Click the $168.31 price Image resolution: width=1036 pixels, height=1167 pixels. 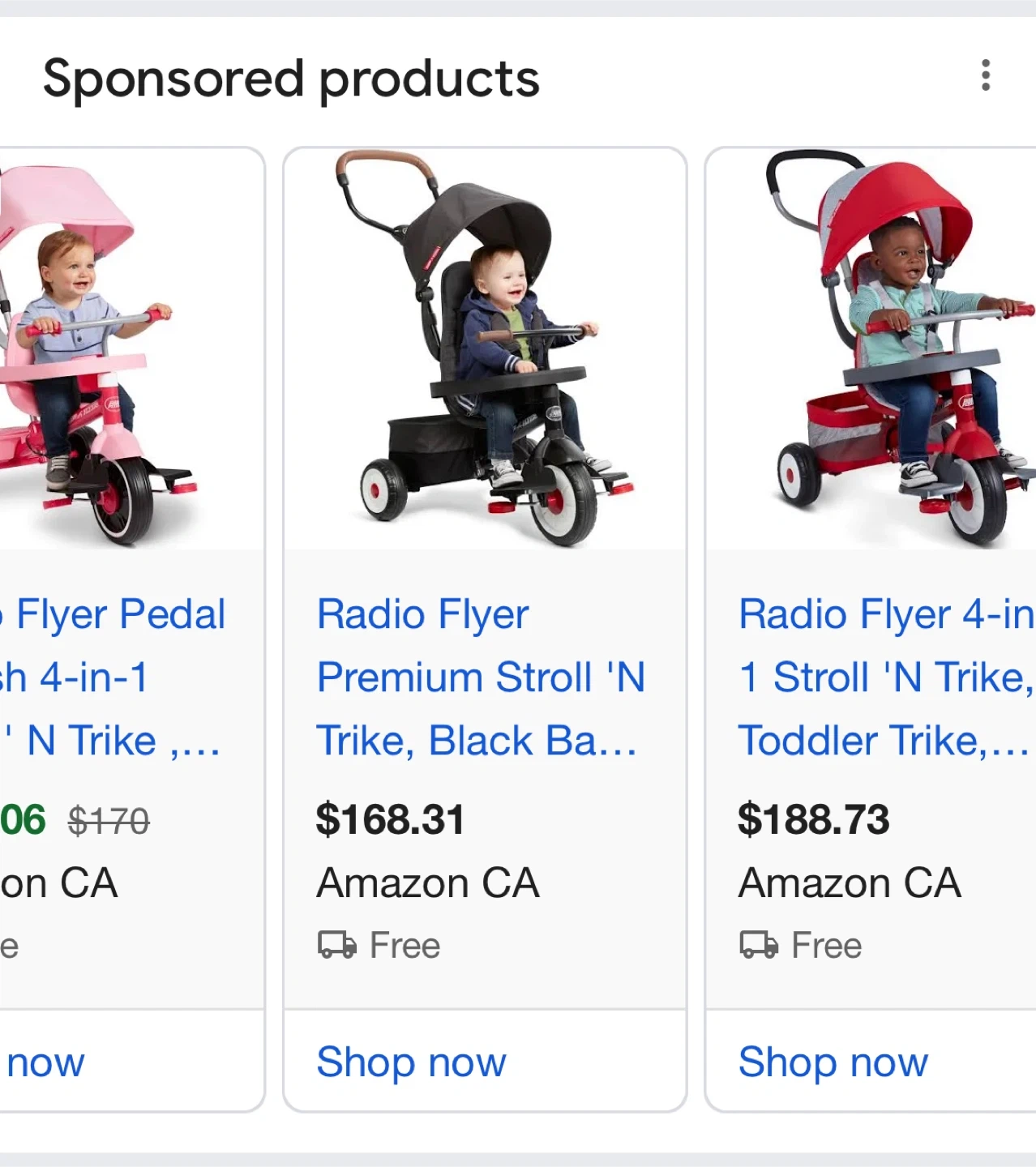[390, 819]
